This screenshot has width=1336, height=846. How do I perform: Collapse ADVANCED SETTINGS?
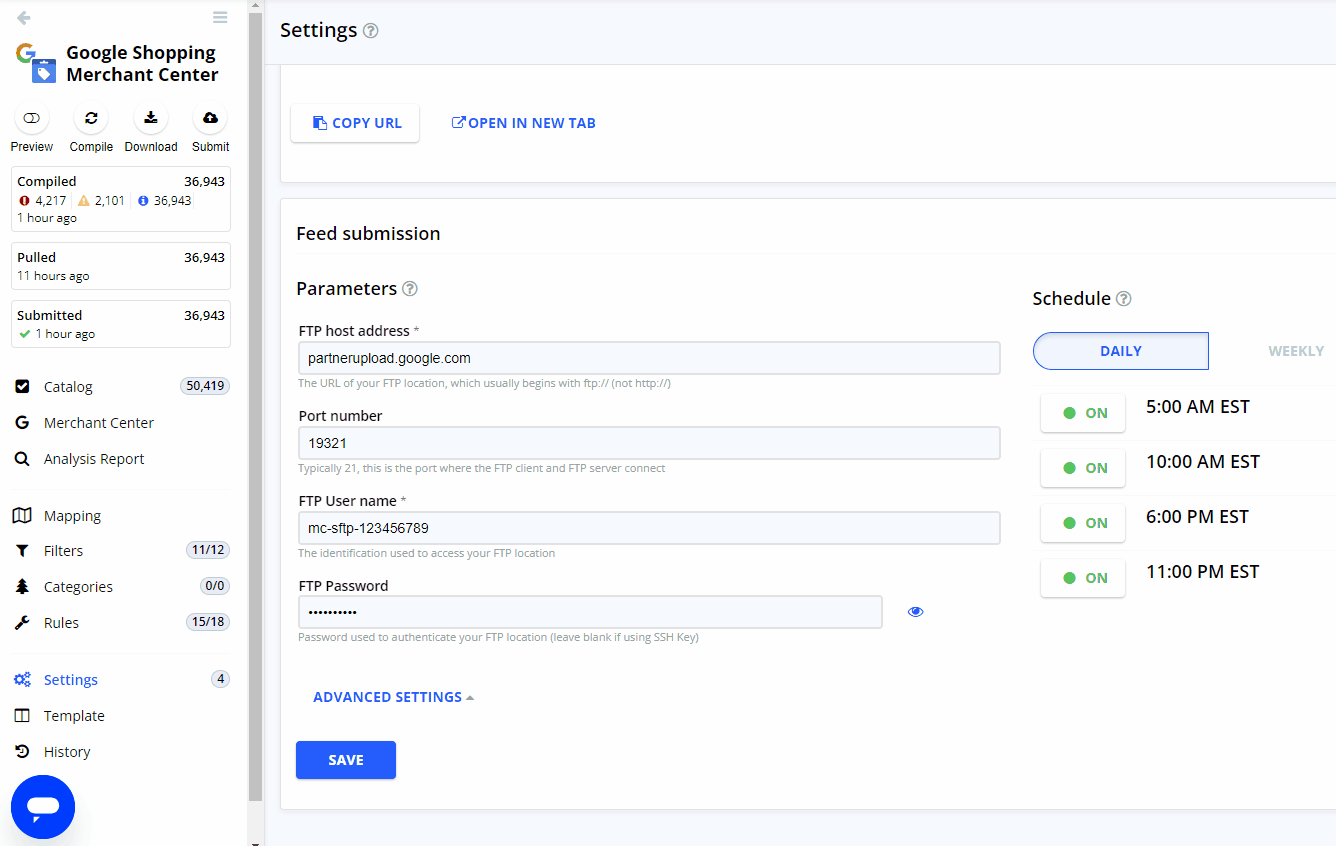[393, 697]
